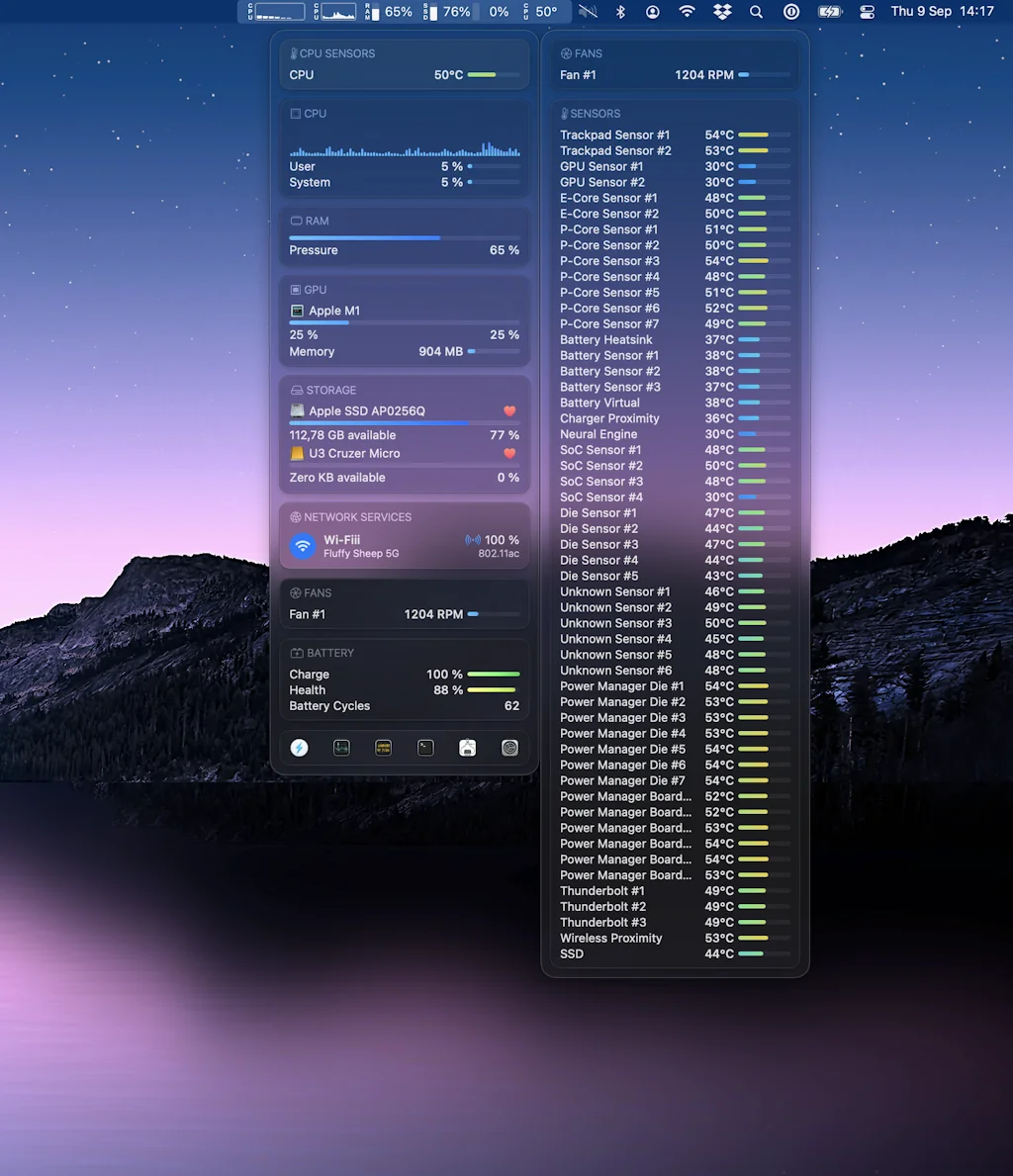1013x1176 pixels.
Task: Toggle the heart next to U3 Cruzer Micro
Action: (x=508, y=453)
